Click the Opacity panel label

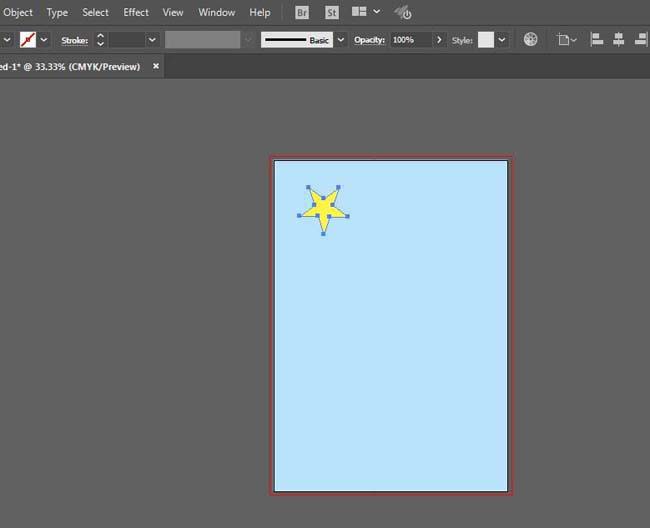369,40
